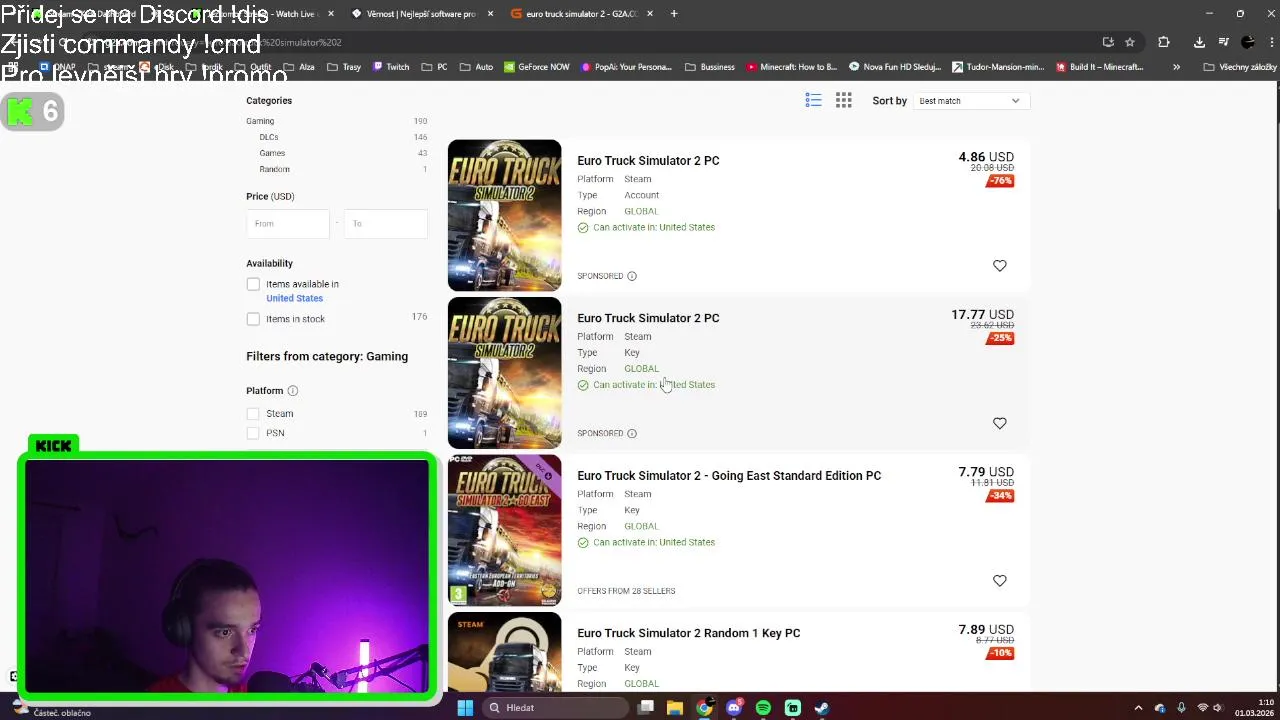Open Task View on the taskbar

646,708
